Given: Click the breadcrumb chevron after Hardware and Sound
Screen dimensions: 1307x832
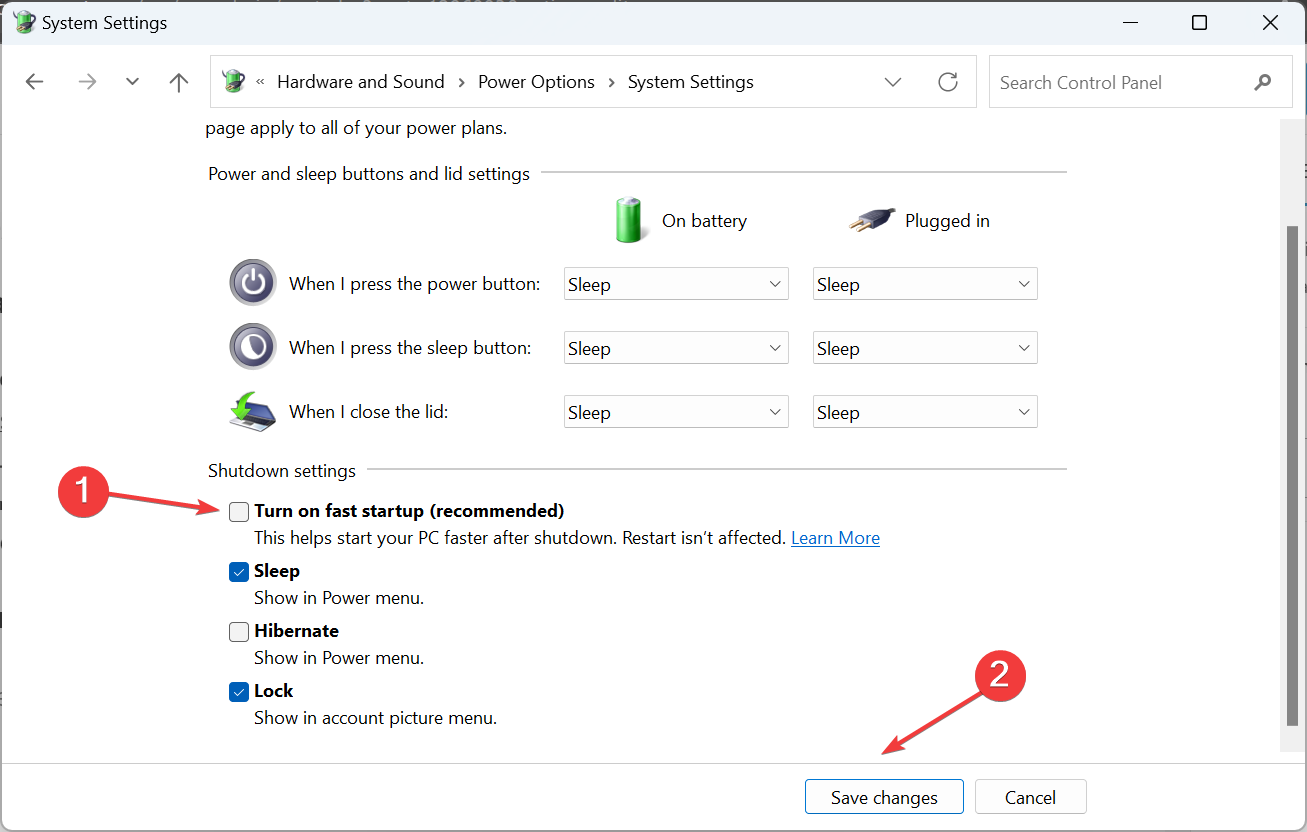Looking at the screenshot, I should point(461,82).
